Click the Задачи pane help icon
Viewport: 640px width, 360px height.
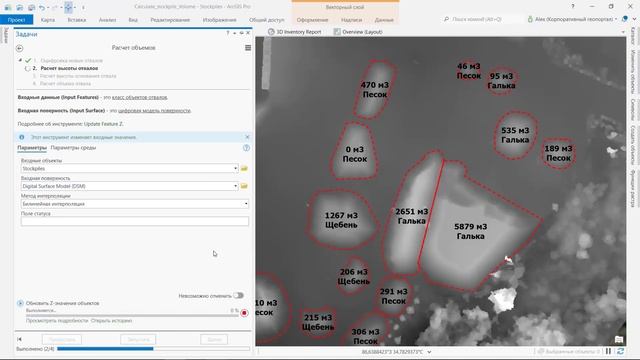(228, 33)
